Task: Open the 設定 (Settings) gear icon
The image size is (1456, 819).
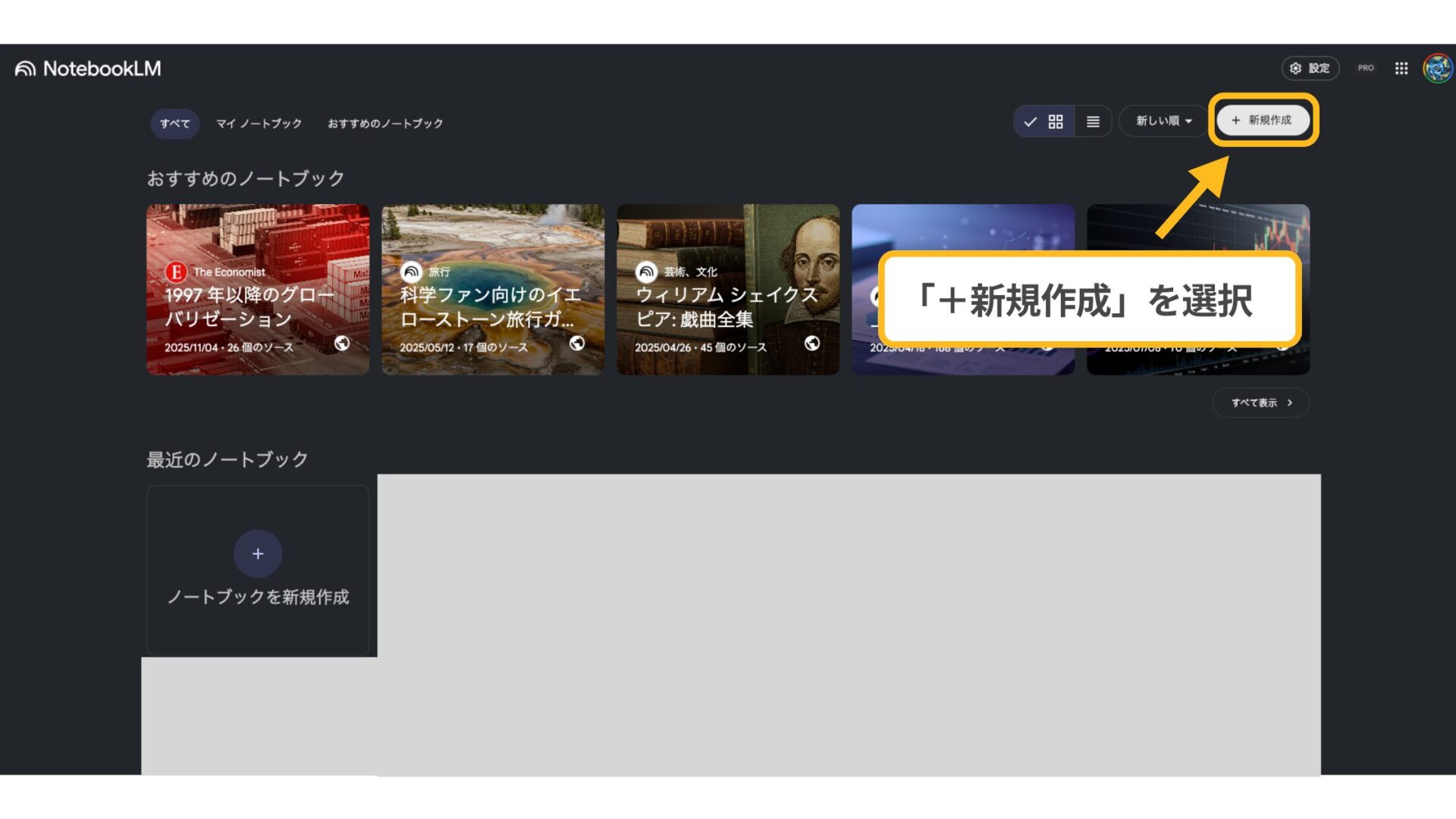Action: click(1294, 68)
